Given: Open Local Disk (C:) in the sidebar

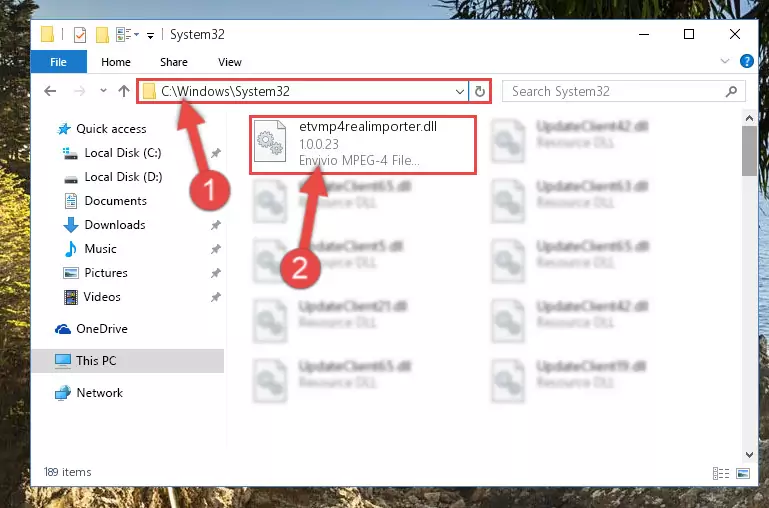Looking at the screenshot, I should coord(123,153).
